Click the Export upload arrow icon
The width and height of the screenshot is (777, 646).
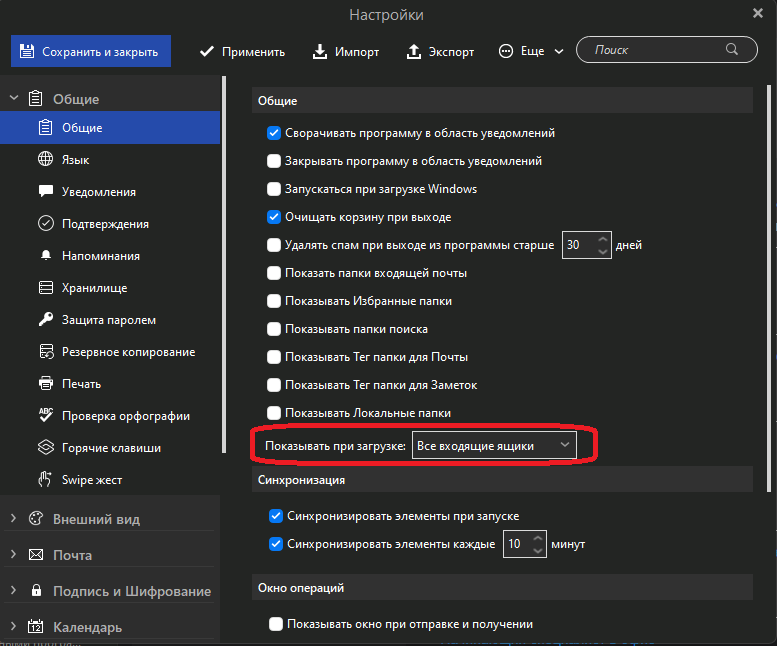[414, 52]
